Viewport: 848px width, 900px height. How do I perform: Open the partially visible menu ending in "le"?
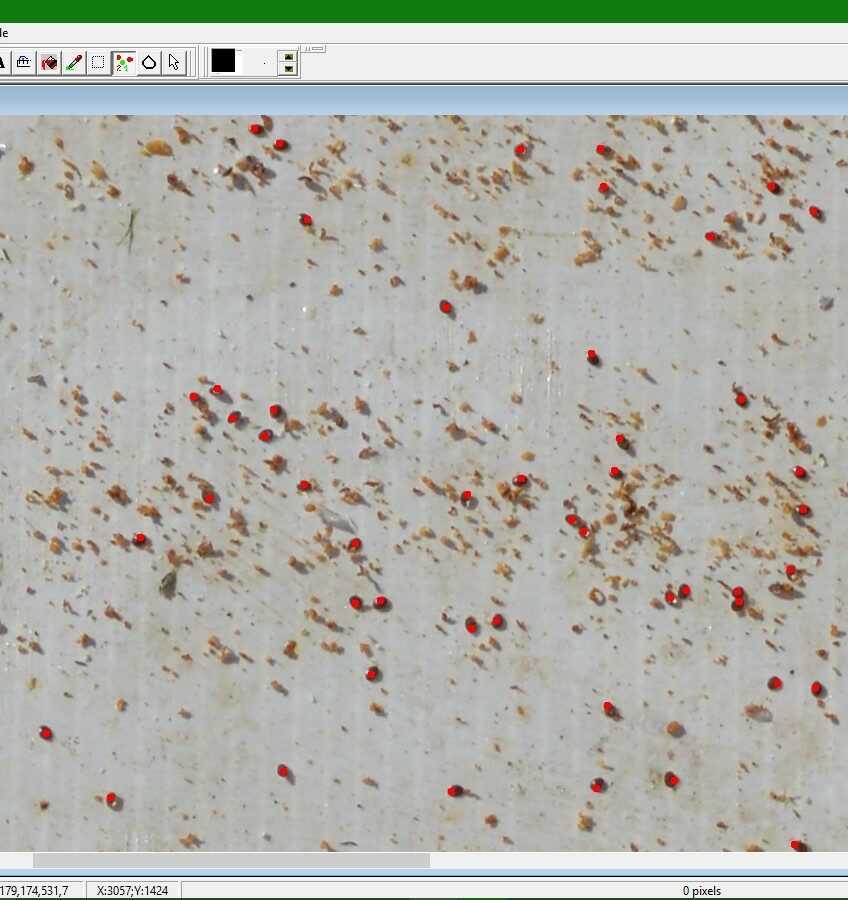tap(4, 33)
